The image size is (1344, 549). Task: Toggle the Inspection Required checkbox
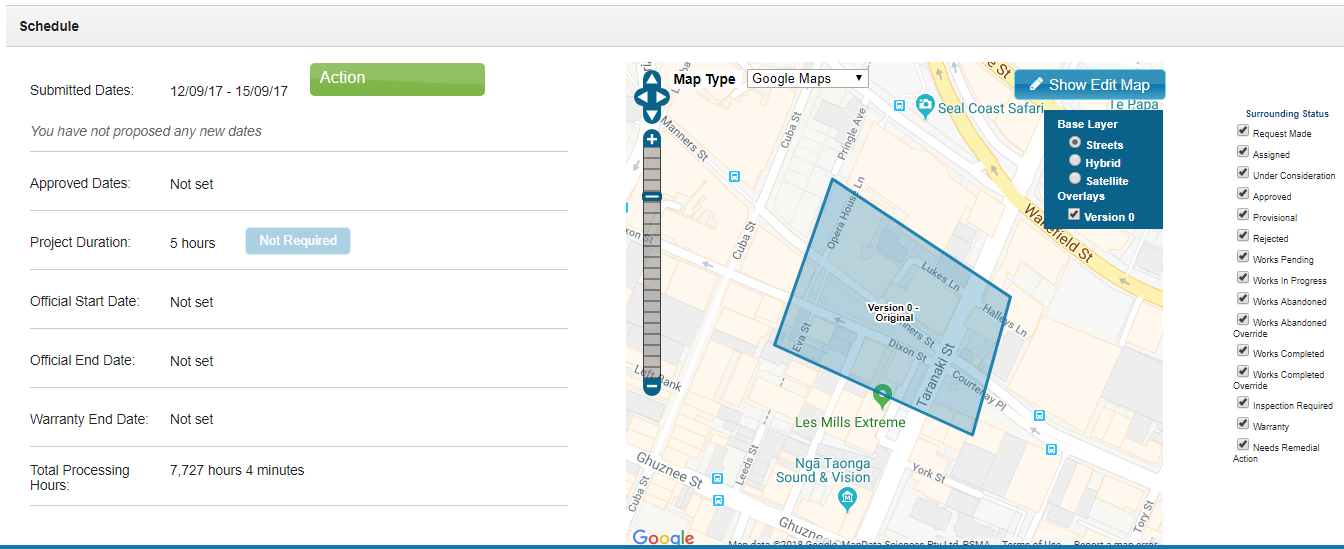tap(1243, 403)
